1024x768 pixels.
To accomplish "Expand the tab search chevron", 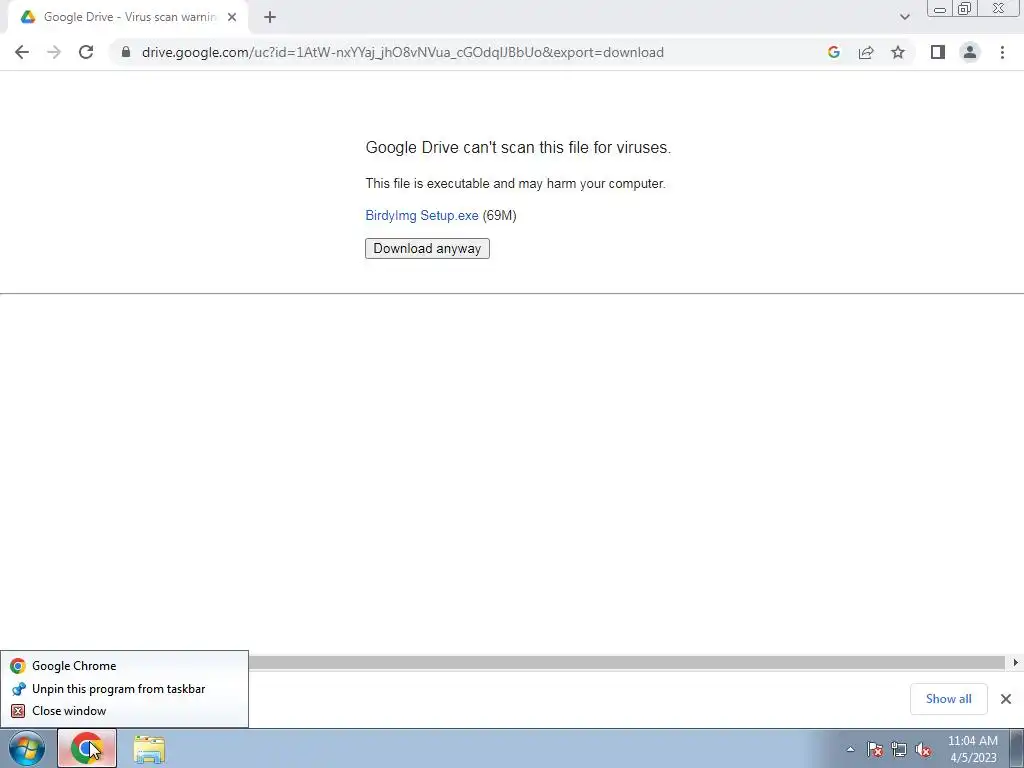I will (904, 17).
